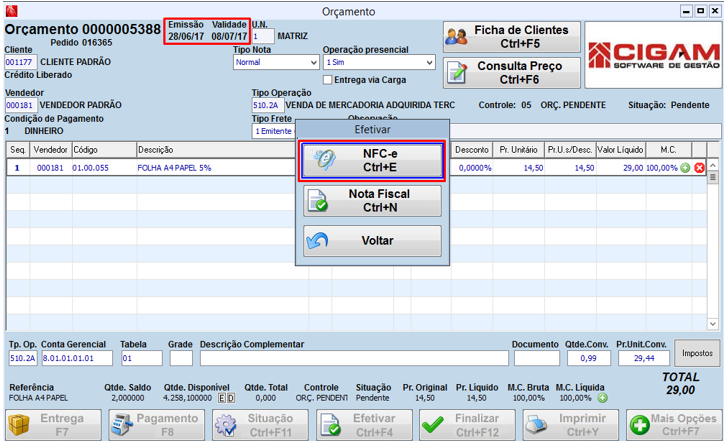Click the notepad pencil icon on Consulta Preço
This screenshot has height=441, width=725.
[457, 73]
